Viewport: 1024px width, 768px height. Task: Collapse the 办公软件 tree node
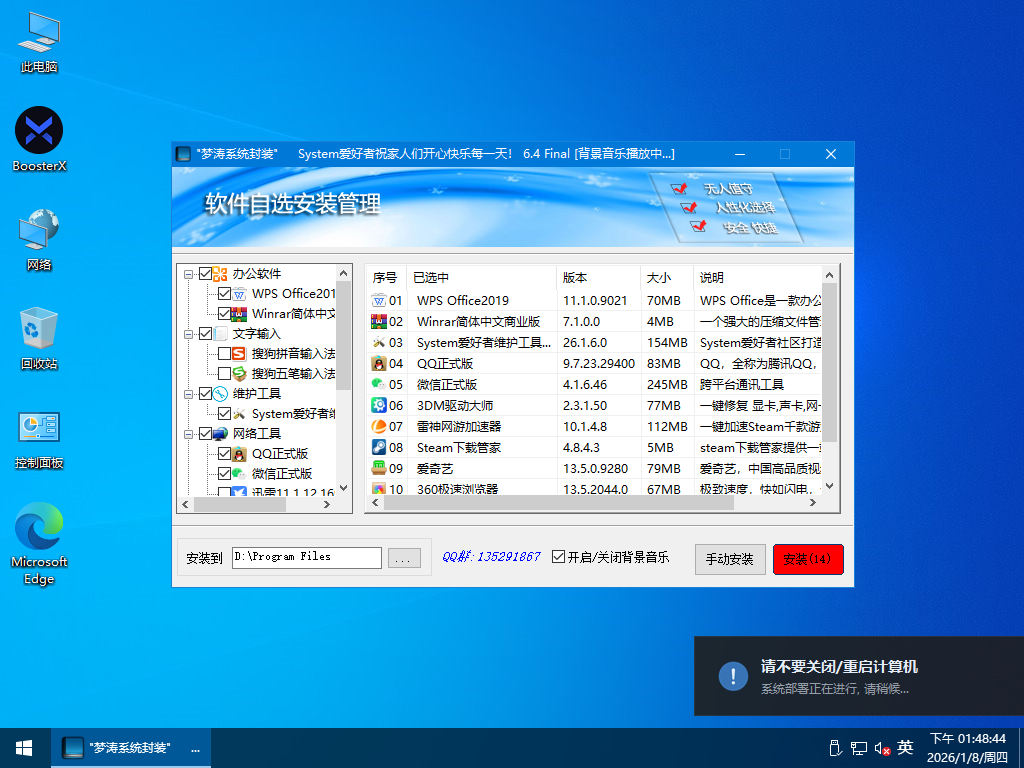[189, 274]
